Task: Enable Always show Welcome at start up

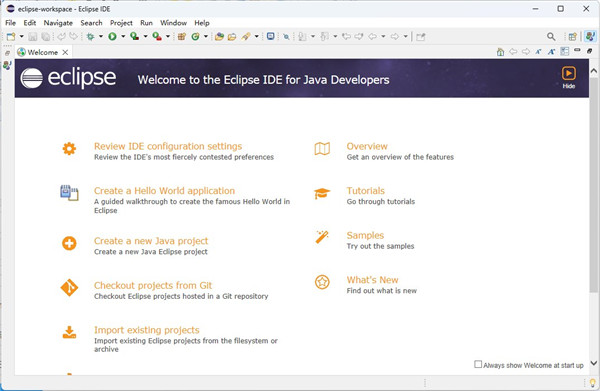Action: 478,364
